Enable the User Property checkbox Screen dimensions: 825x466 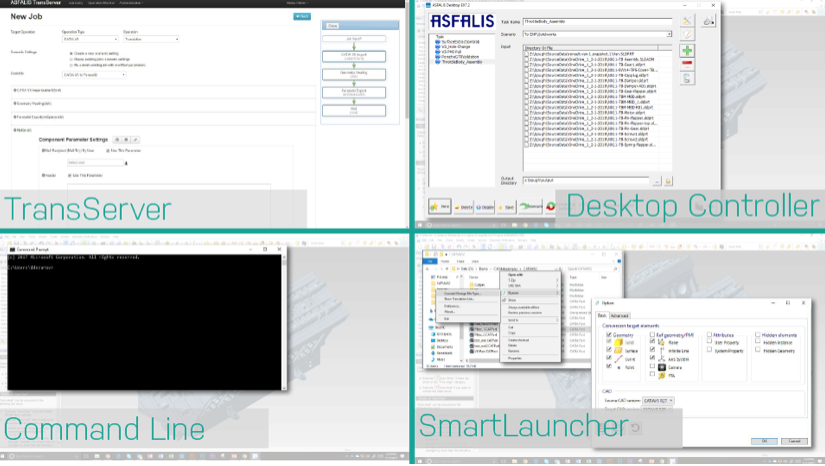pyautogui.click(x=709, y=341)
